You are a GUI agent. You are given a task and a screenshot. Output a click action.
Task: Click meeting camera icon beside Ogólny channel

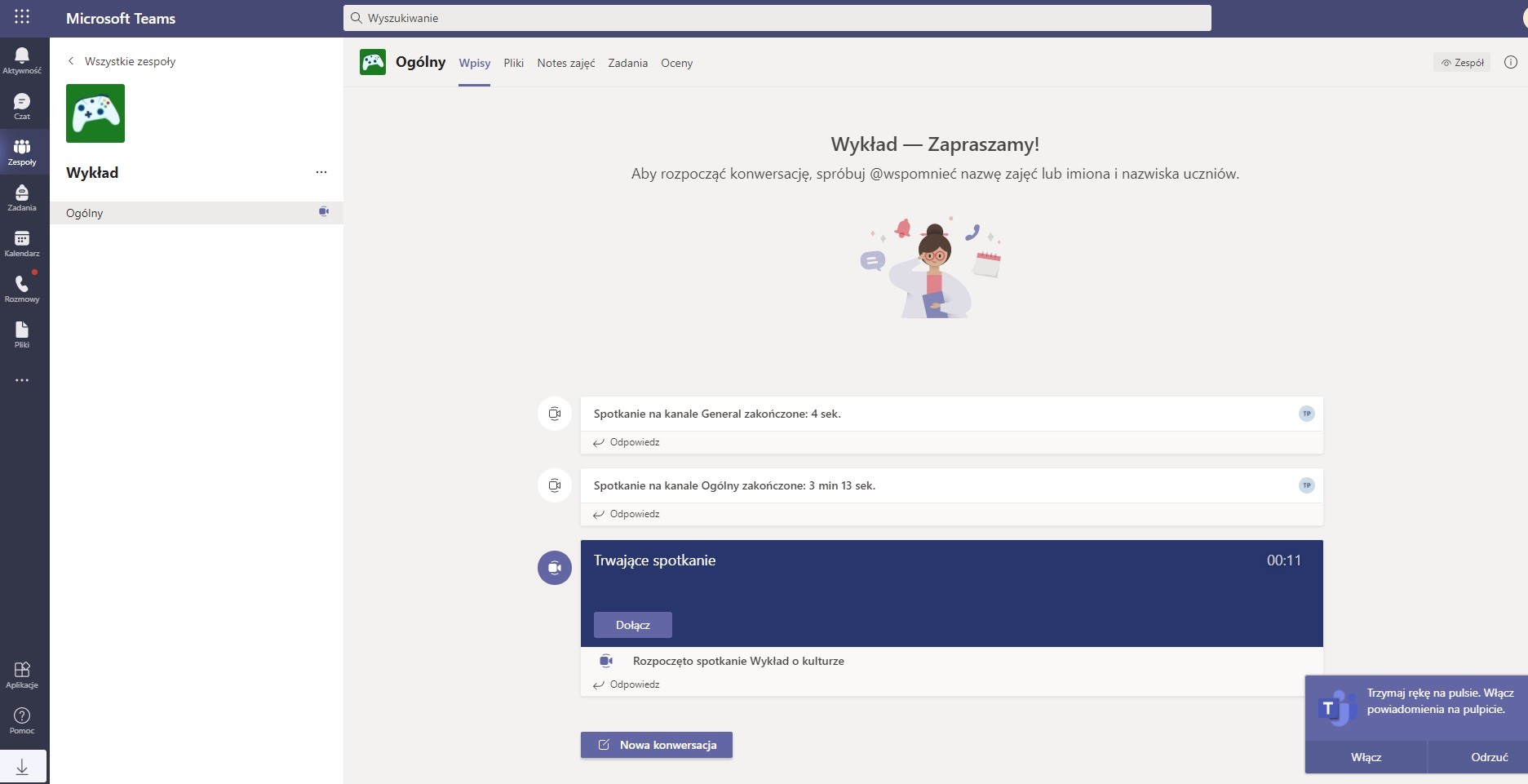pos(324,211)
